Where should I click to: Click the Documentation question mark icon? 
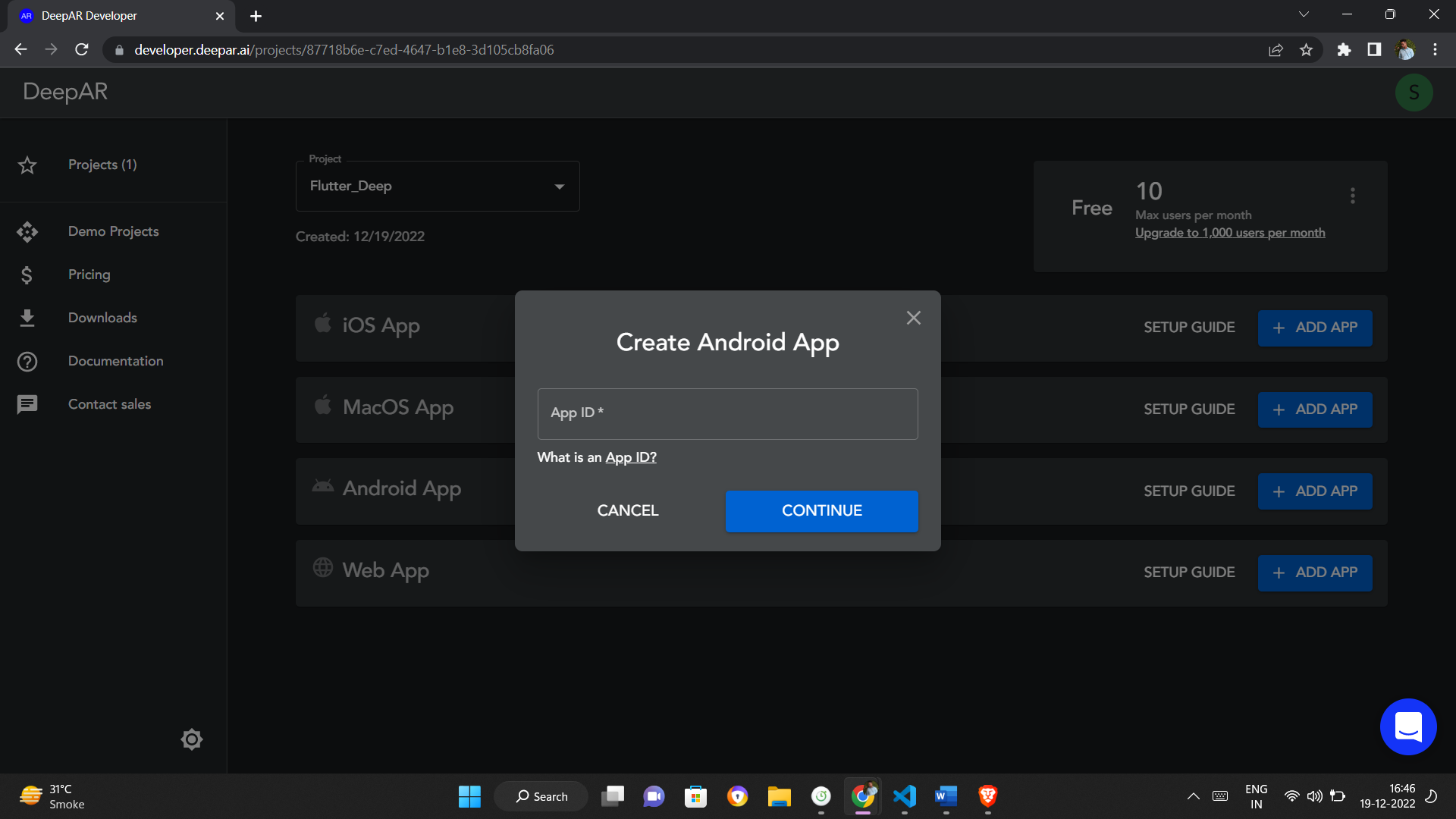27,362
